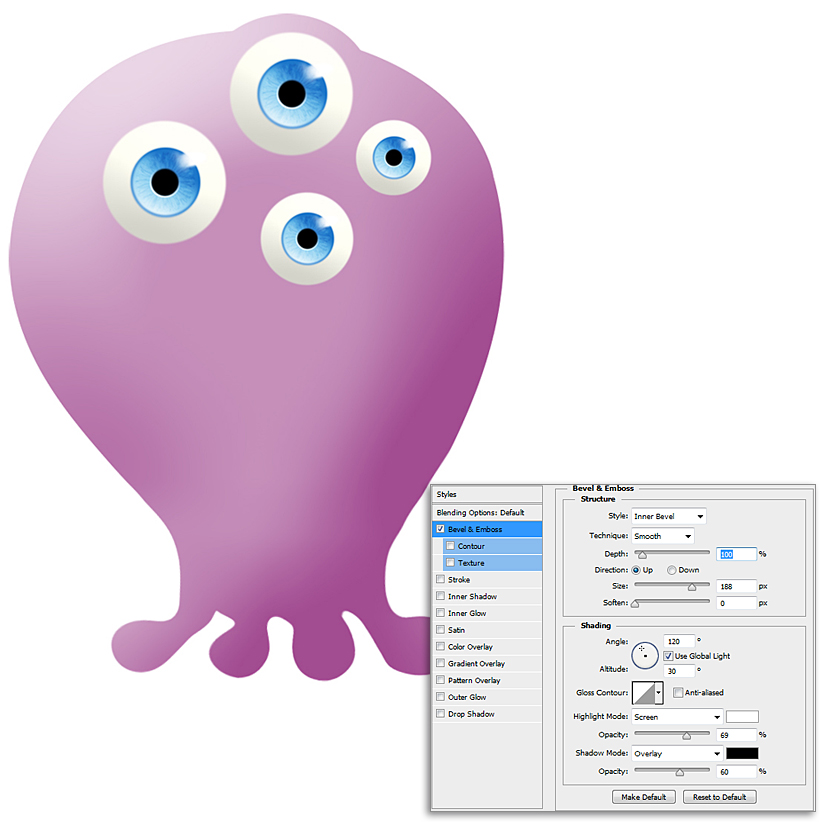This screenshot has width=830, height=830.
Task: Select the Satin style label
Action: tap(456, 630)
